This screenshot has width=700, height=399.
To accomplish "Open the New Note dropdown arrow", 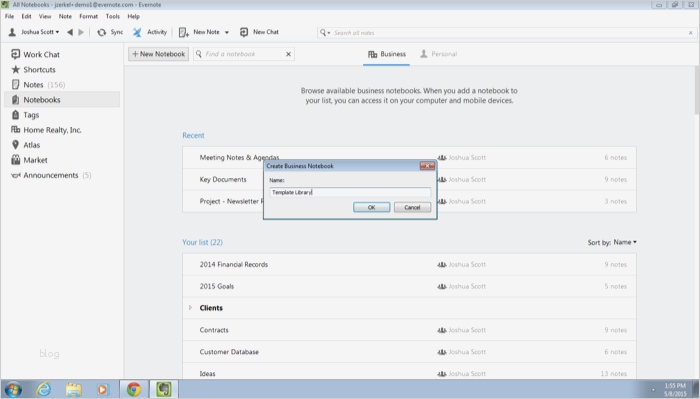I will (227, 32).
